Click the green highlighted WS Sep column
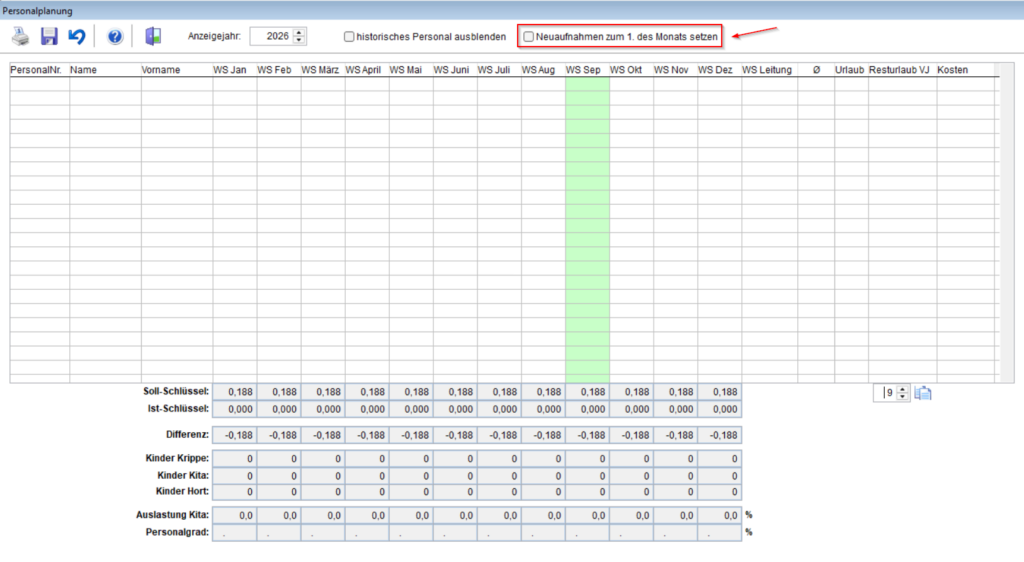 click(587, 230)
